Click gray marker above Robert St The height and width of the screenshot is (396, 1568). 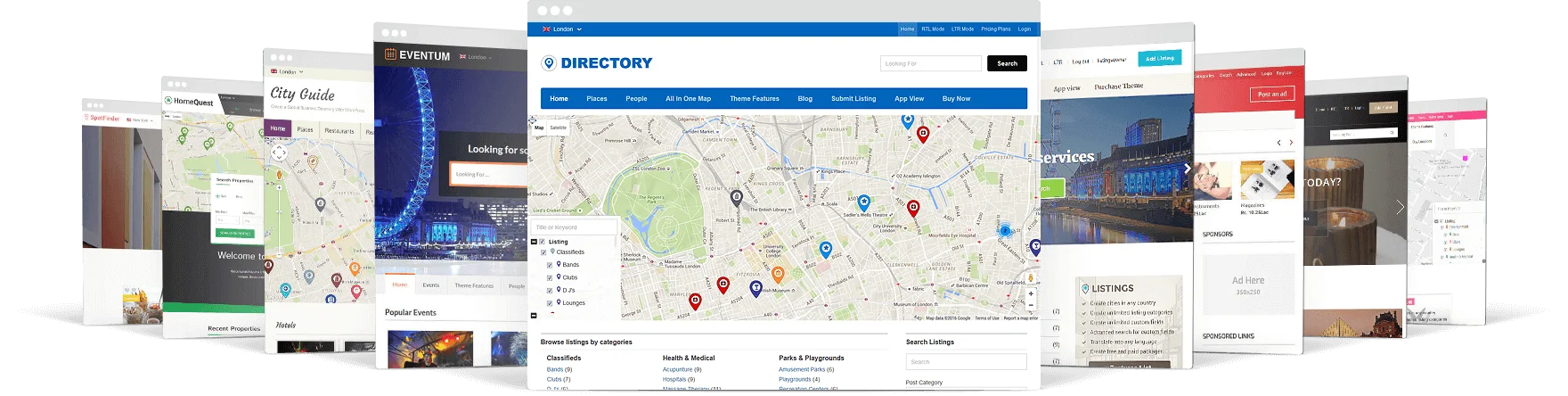(x=736, y=198)
